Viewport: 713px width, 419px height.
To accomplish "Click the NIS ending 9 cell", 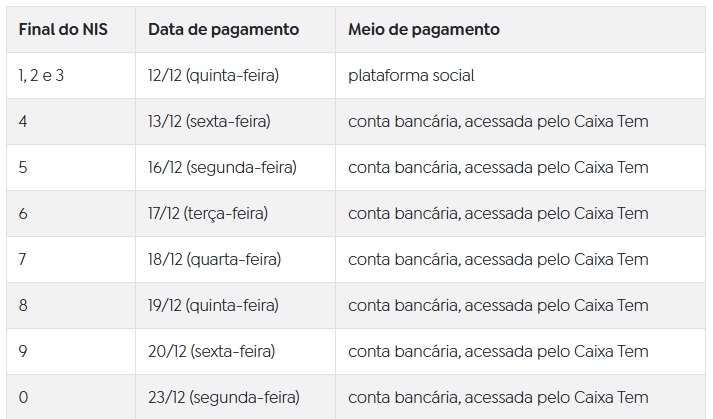I will (x=23, y=352).
